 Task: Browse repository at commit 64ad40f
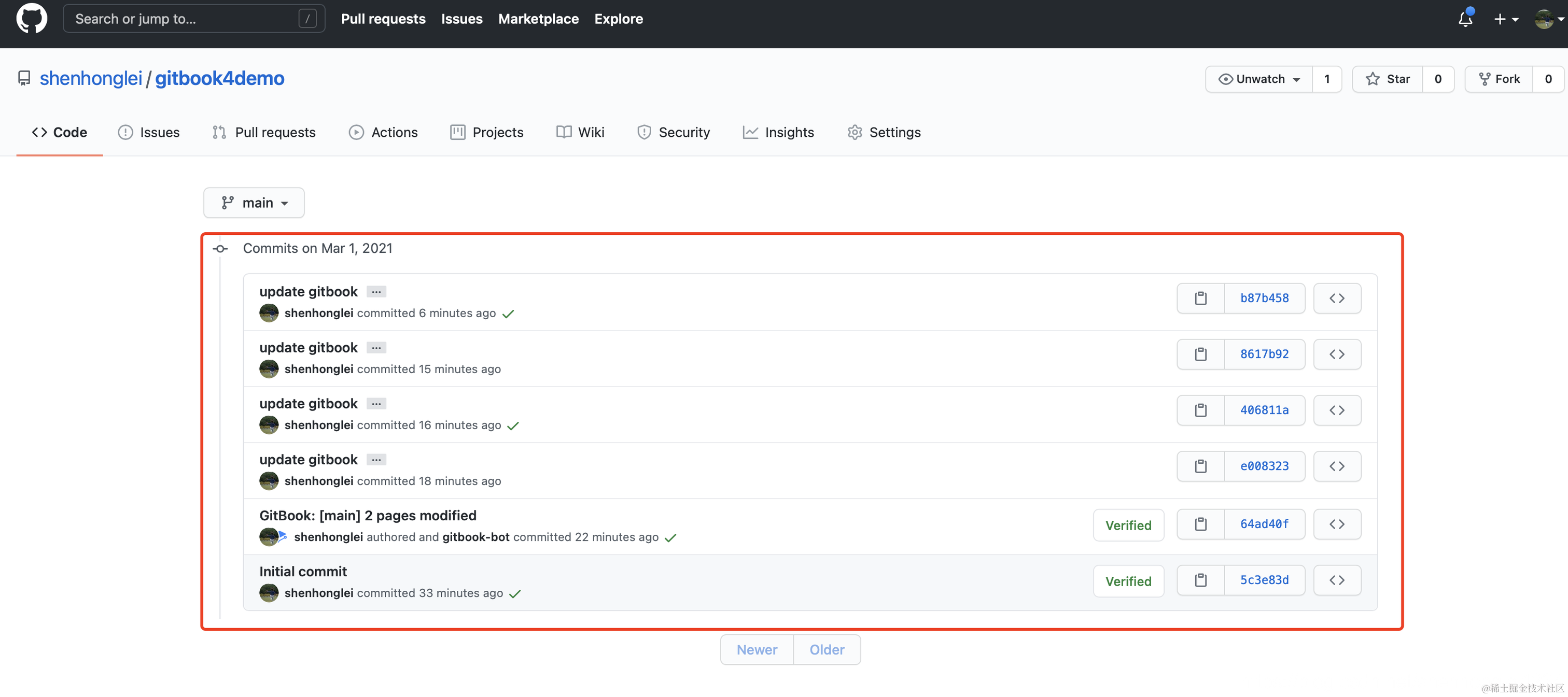point(1337,524)
